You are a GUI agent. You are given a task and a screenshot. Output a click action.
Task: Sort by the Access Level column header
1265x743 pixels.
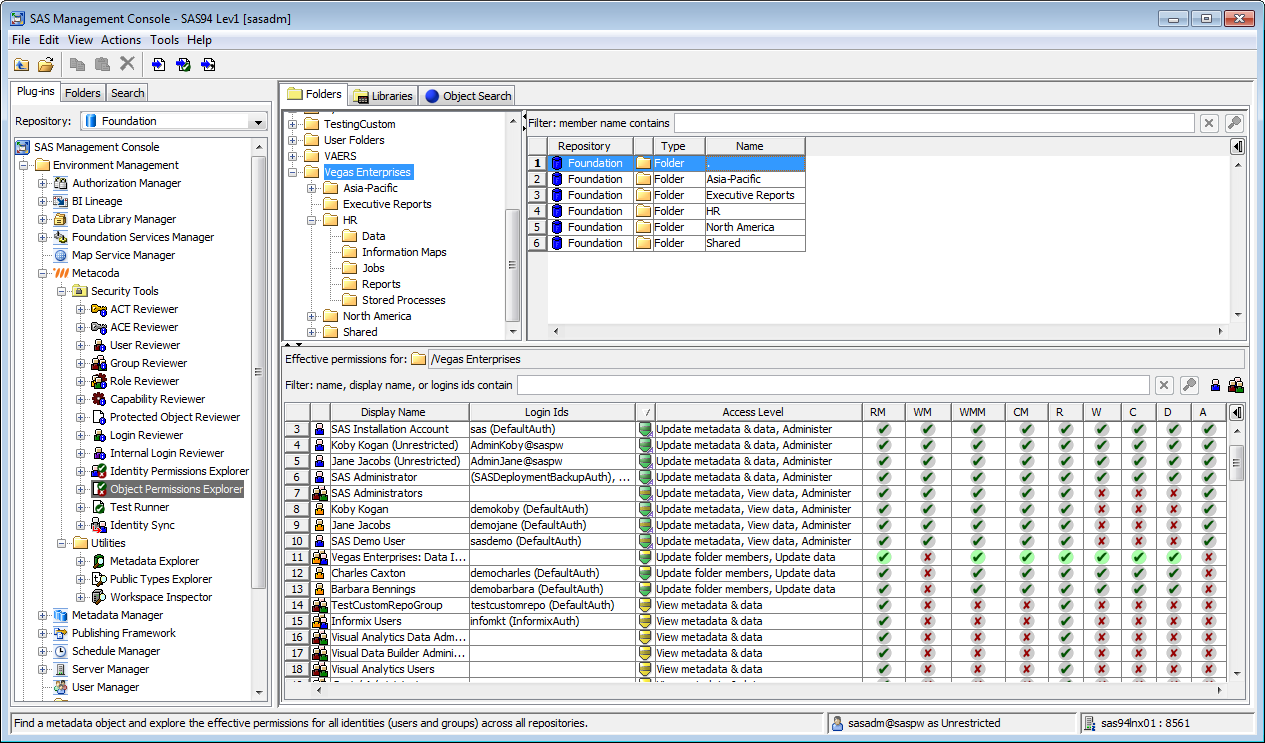tap(759, 412)
